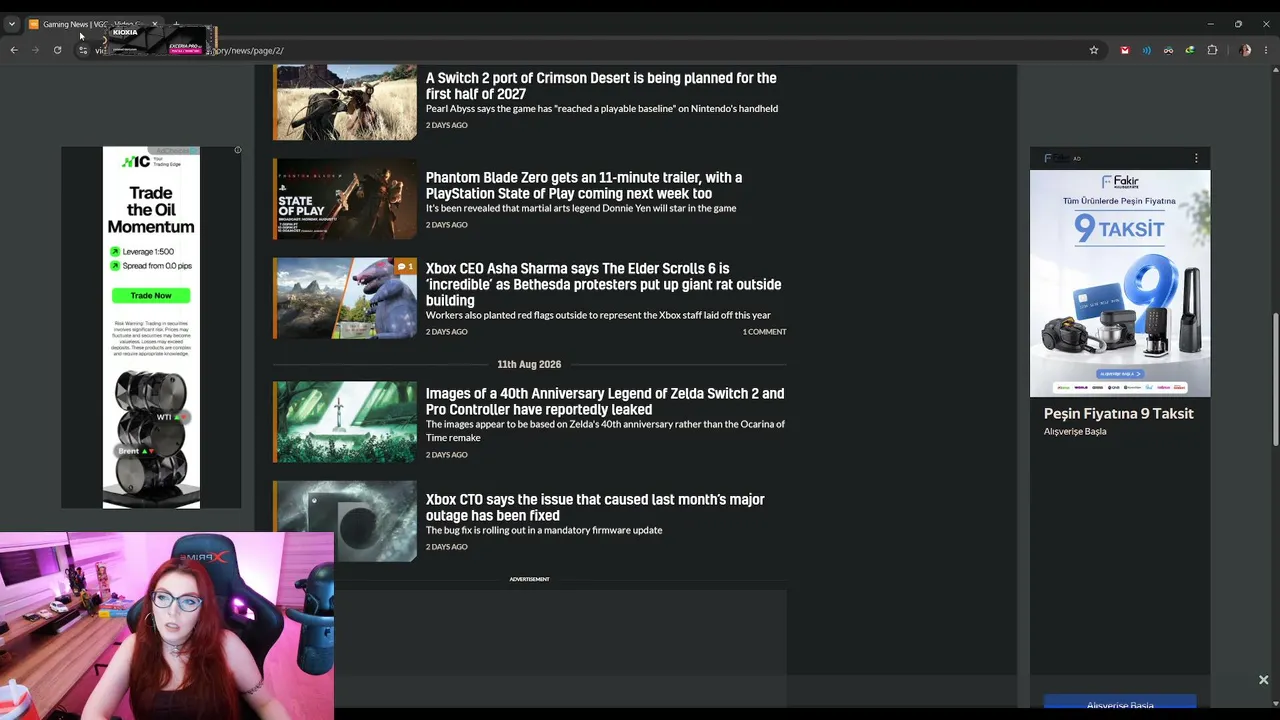
Task: Open the Extensions puzzle piece menu
Action: pos(1212,50)
